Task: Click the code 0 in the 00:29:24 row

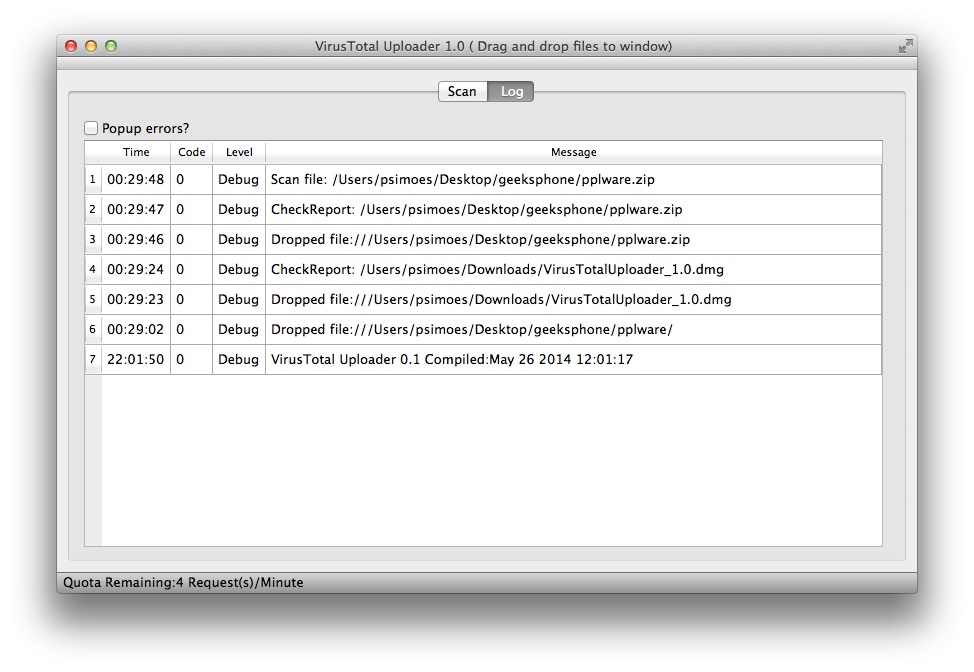Action: tap(191, 269)
